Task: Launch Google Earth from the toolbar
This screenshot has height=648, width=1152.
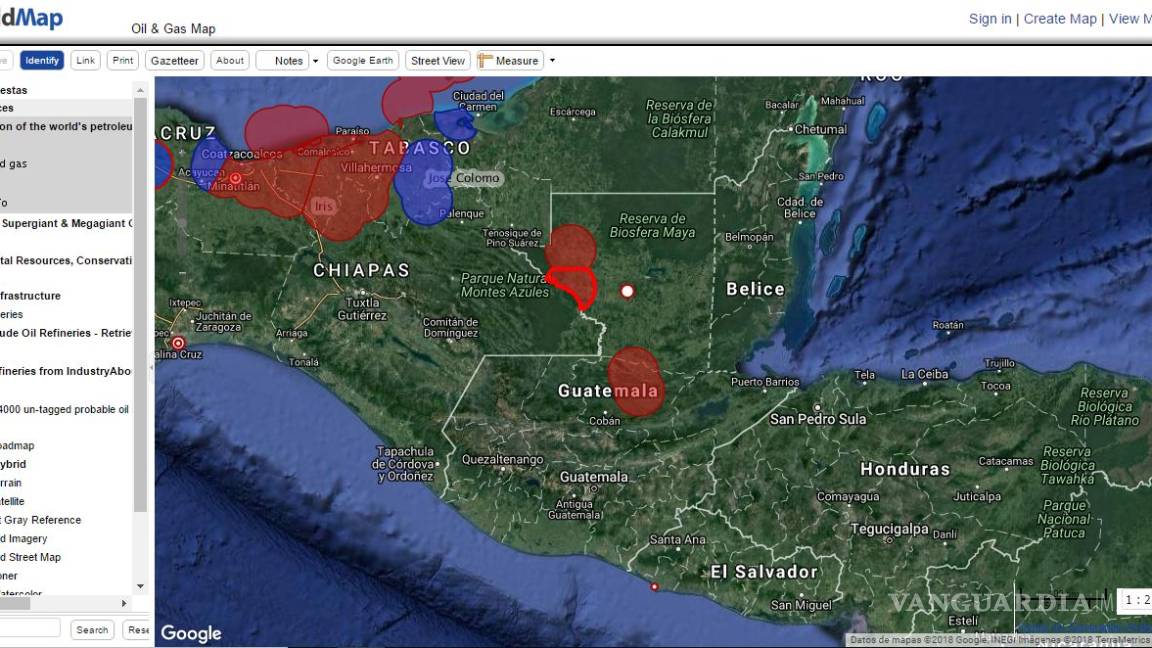Action: [363, 61]
